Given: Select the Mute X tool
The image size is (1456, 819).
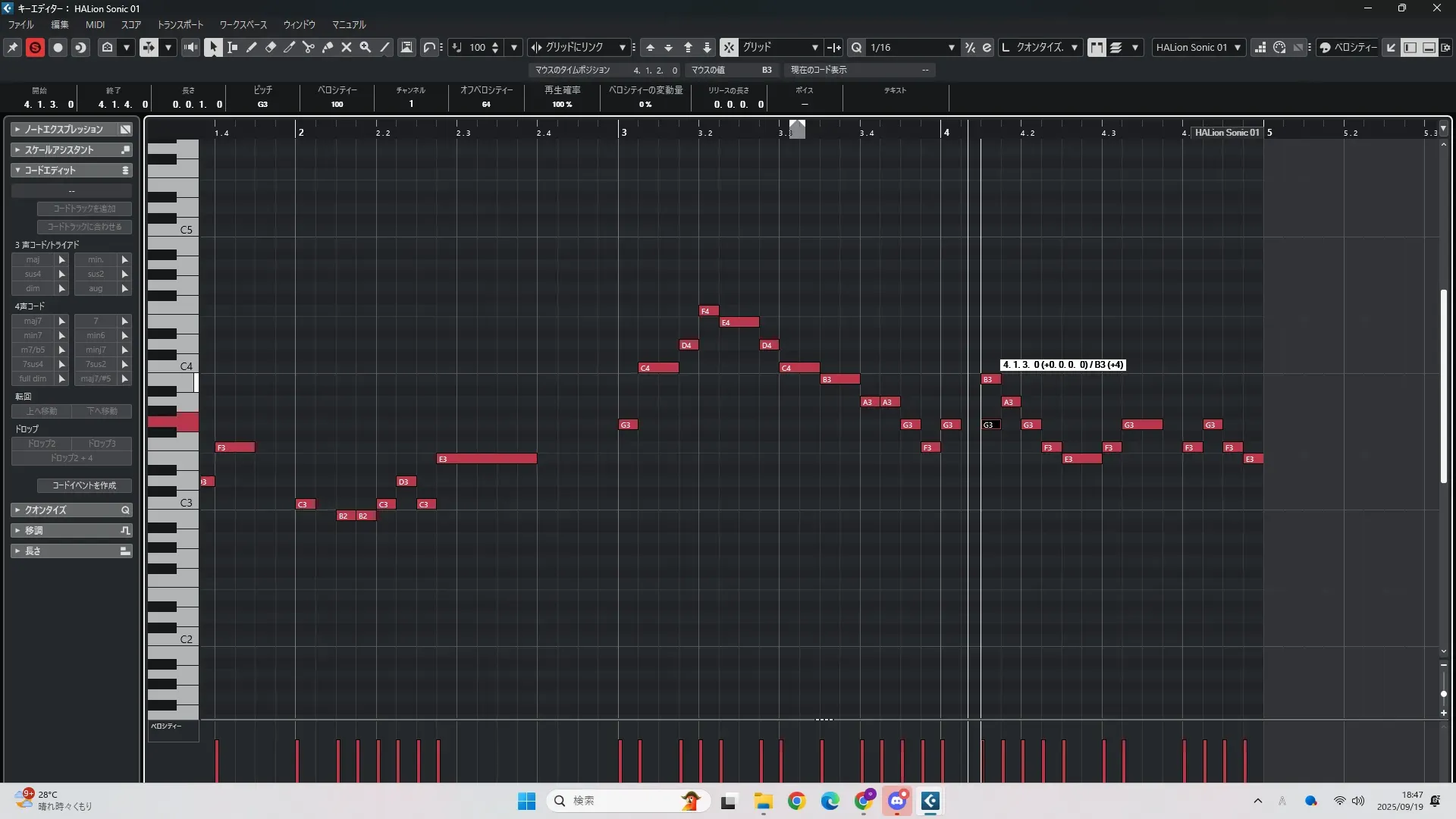Looking at the screenshot, I should 347,47.
